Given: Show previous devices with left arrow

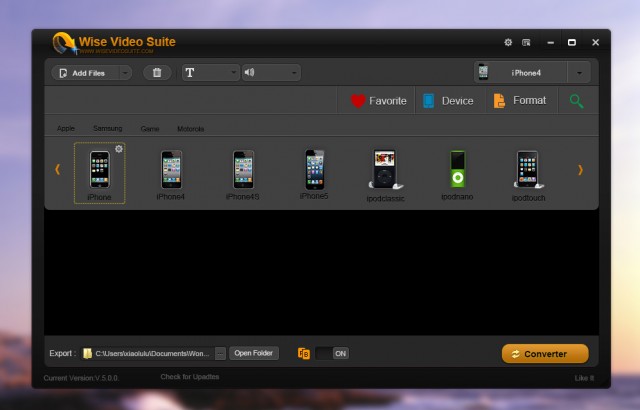Looking at the screenshot, I should coord(58,169).
